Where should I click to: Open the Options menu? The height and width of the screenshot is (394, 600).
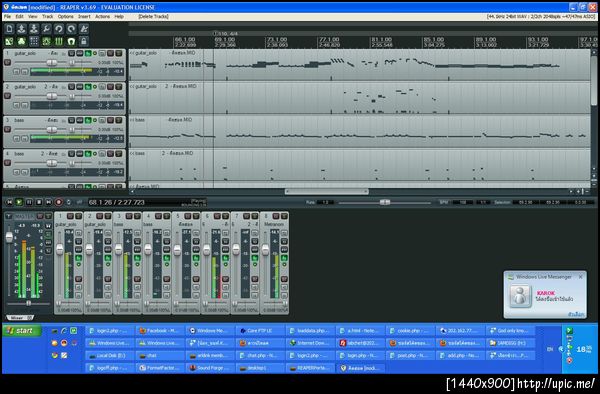[65, 16]
